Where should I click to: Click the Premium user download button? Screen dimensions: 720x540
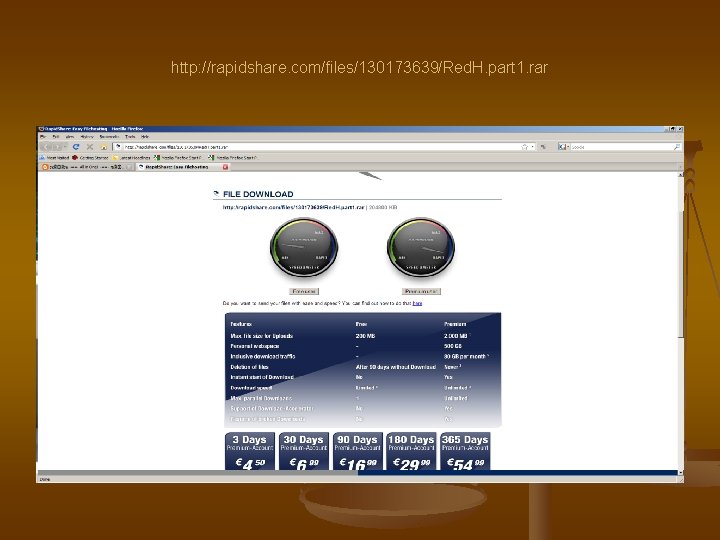tap(421, 292)
